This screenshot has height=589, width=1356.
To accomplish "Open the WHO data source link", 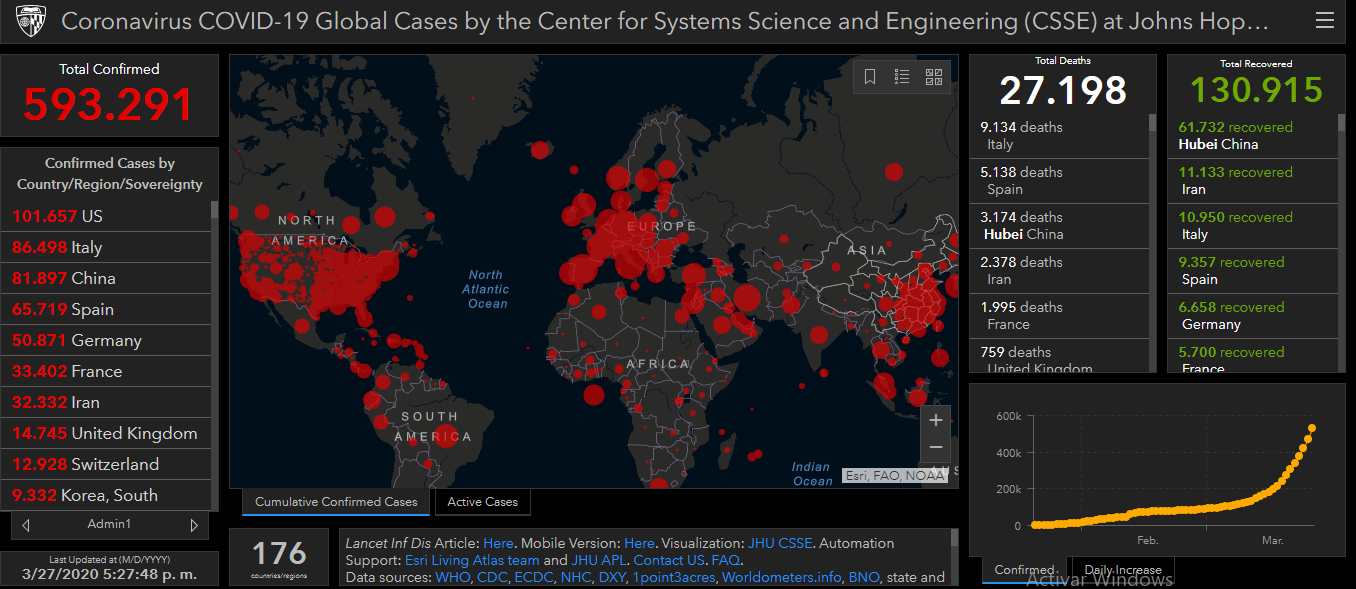I will pos(453,578).
